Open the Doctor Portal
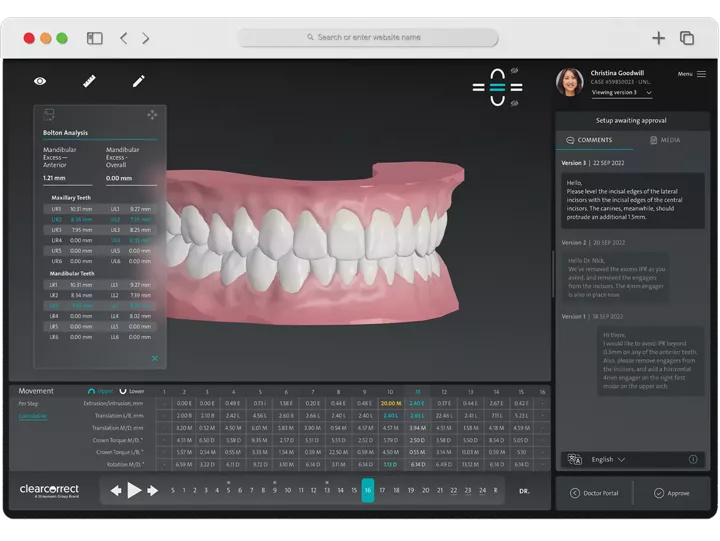The height and width of the screenshot is (541, 720). click(x=594, y=493)
